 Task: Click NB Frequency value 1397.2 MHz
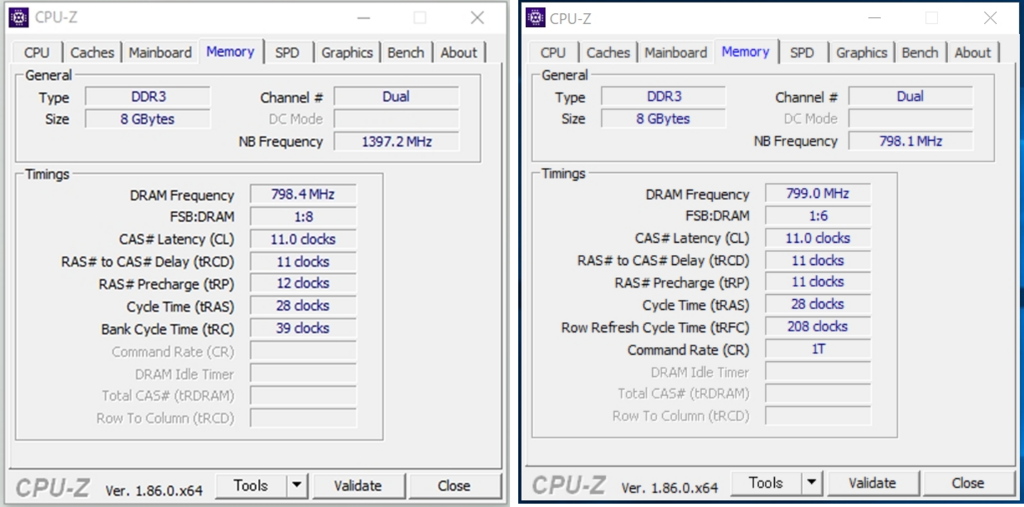click(x=396, y=141)
